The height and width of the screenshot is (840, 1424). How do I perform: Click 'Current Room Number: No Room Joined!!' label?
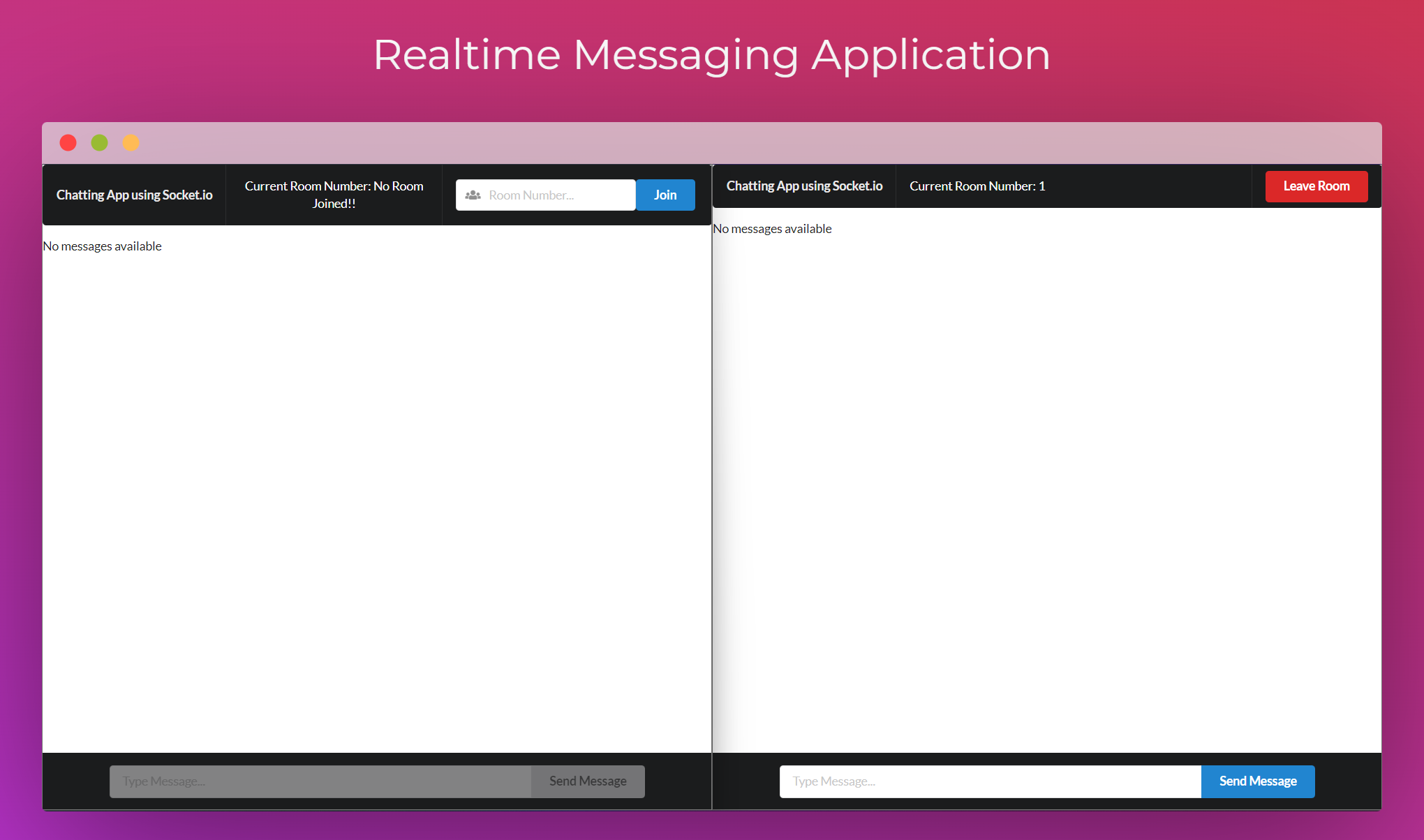pos(334,195)
